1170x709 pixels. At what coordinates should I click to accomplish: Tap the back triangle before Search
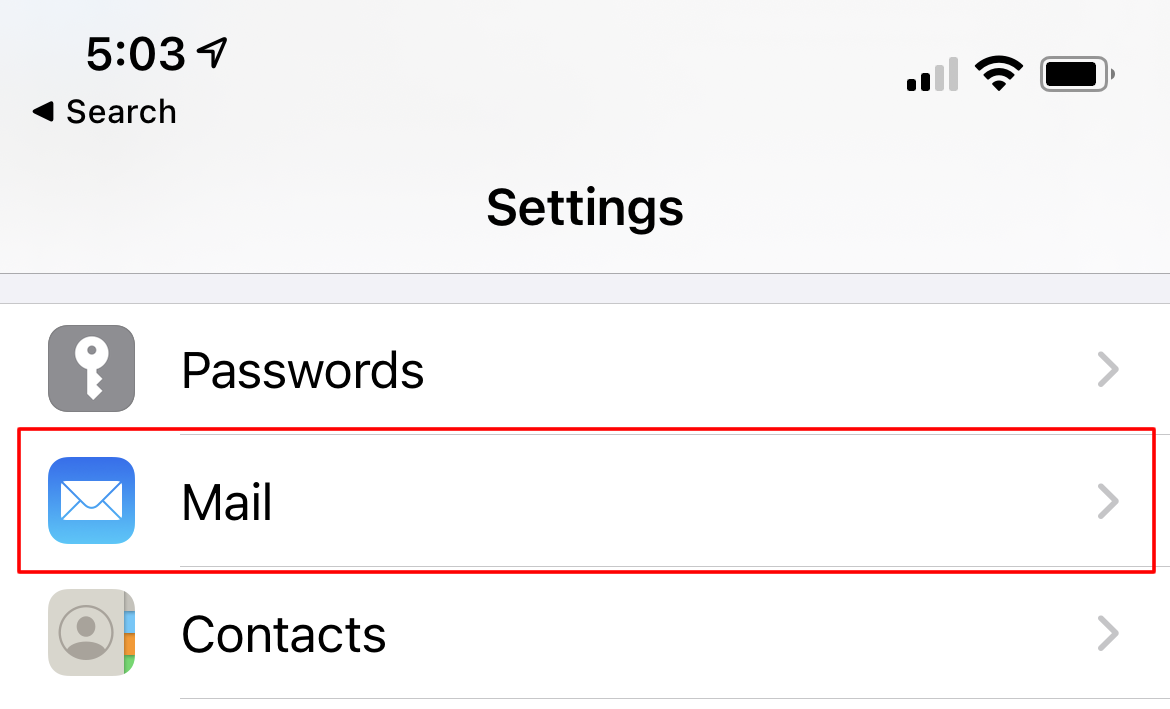(43, 111)
